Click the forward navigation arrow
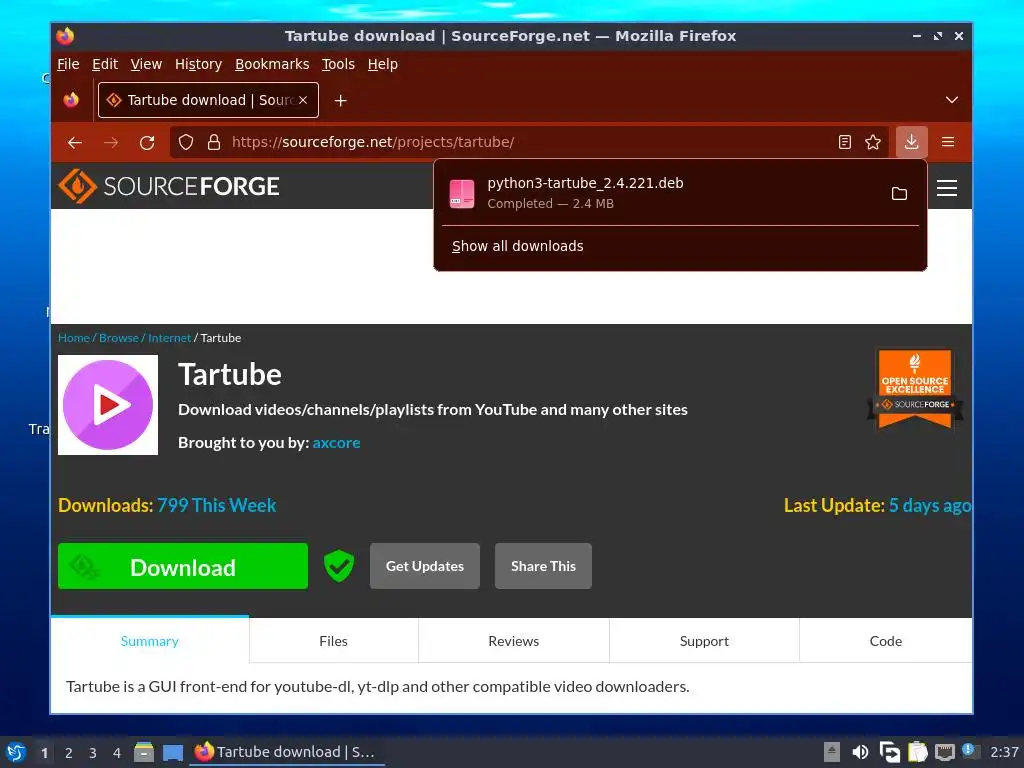Viewport: 1024px width, 768px height. 111,142
